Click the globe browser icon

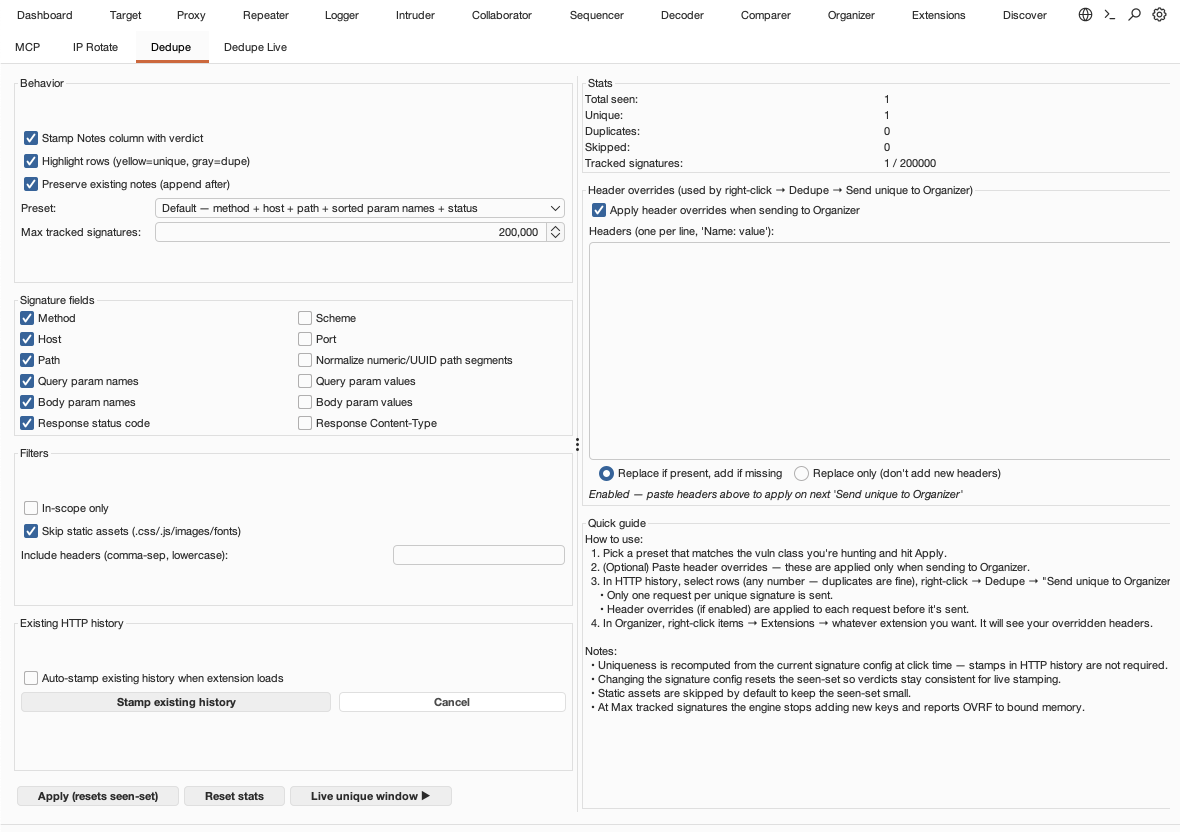pyautogui.click(x=1085, y=15)
